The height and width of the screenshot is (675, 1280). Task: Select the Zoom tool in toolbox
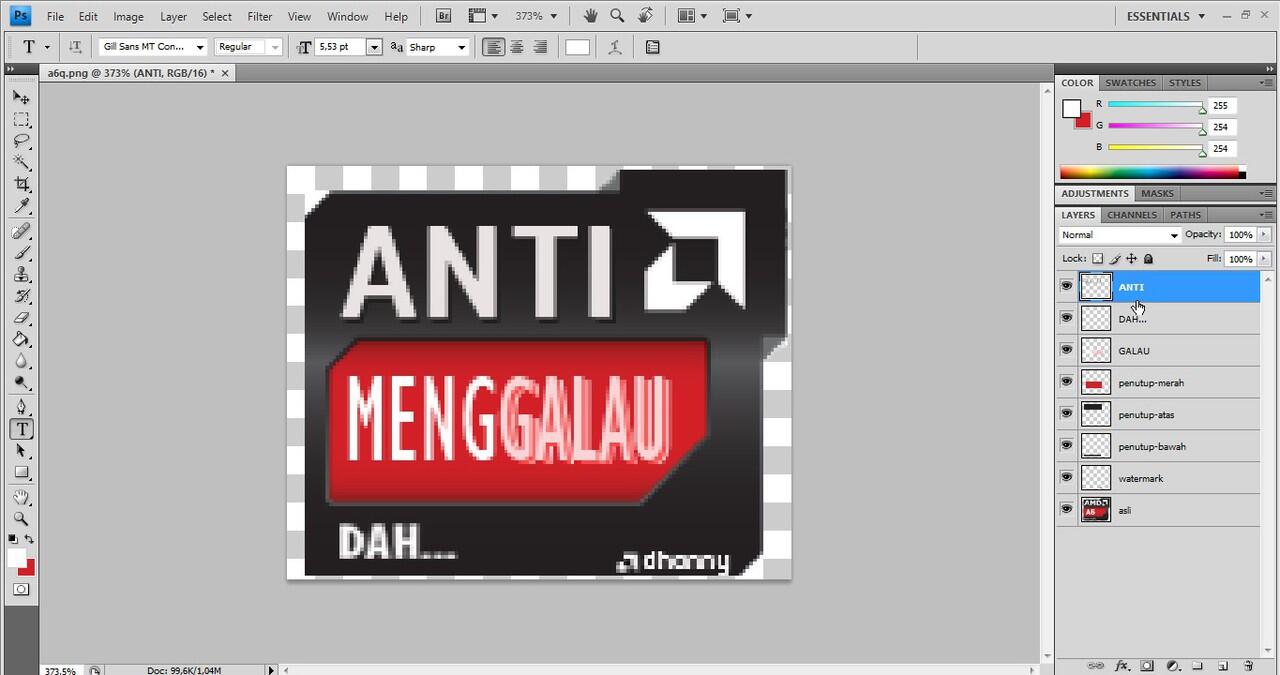pos(21,519)
